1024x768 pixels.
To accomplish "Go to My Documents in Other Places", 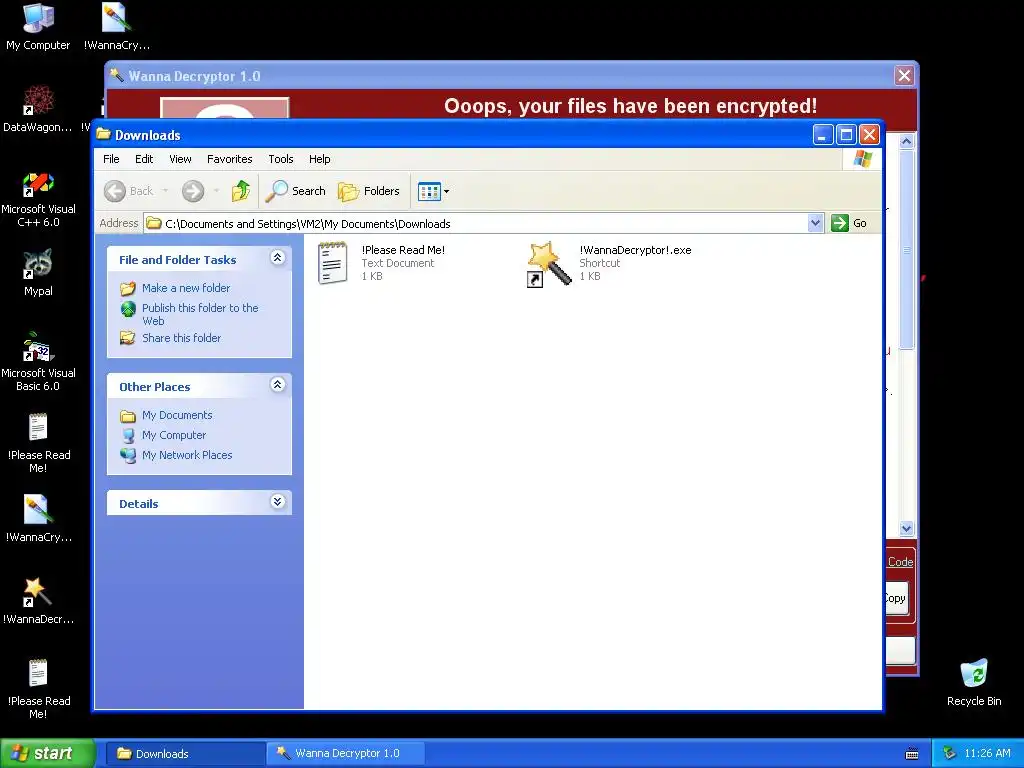I will [177, 415].
